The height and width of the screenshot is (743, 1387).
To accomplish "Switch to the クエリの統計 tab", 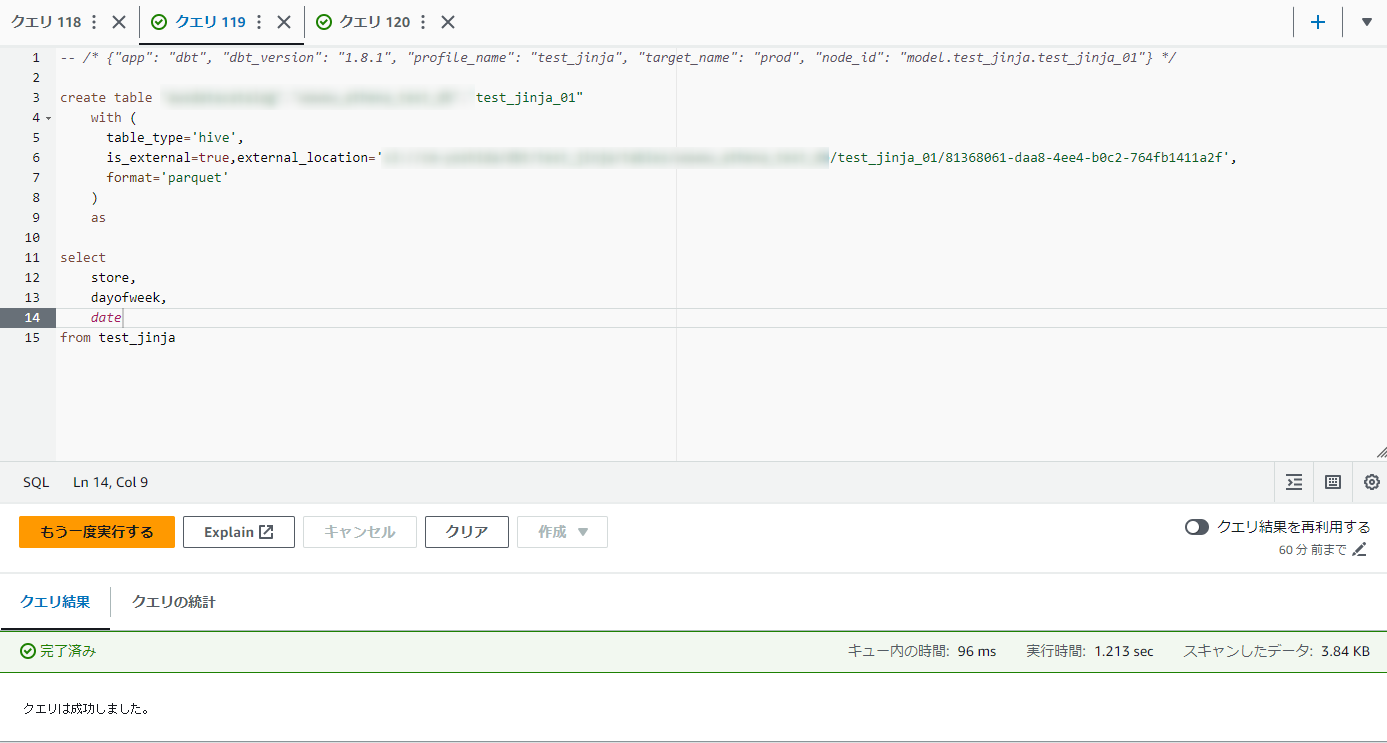I will pyautogui.click(x=173, y=602).
